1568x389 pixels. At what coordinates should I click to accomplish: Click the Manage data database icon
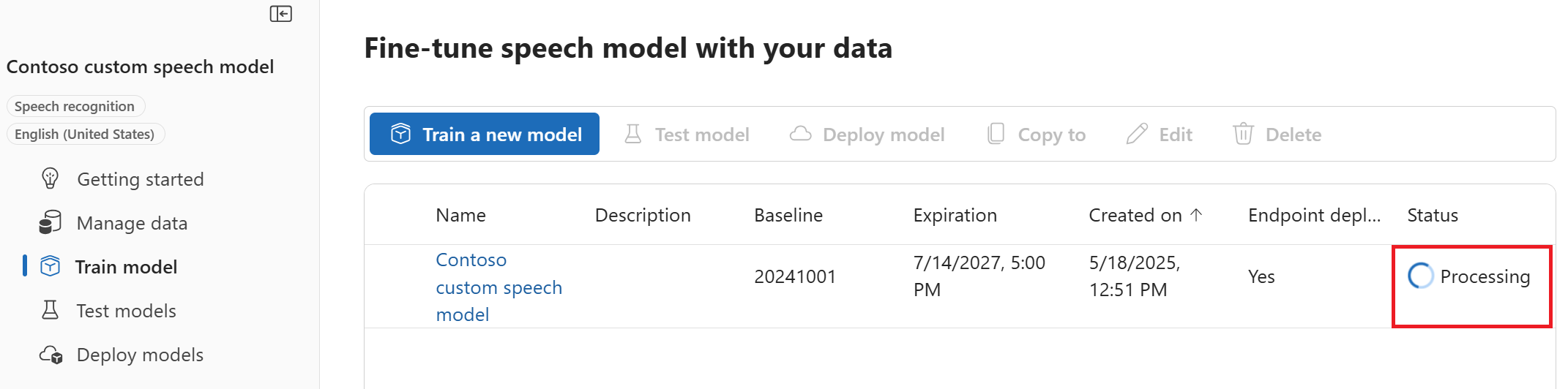[x=50, y=223]
